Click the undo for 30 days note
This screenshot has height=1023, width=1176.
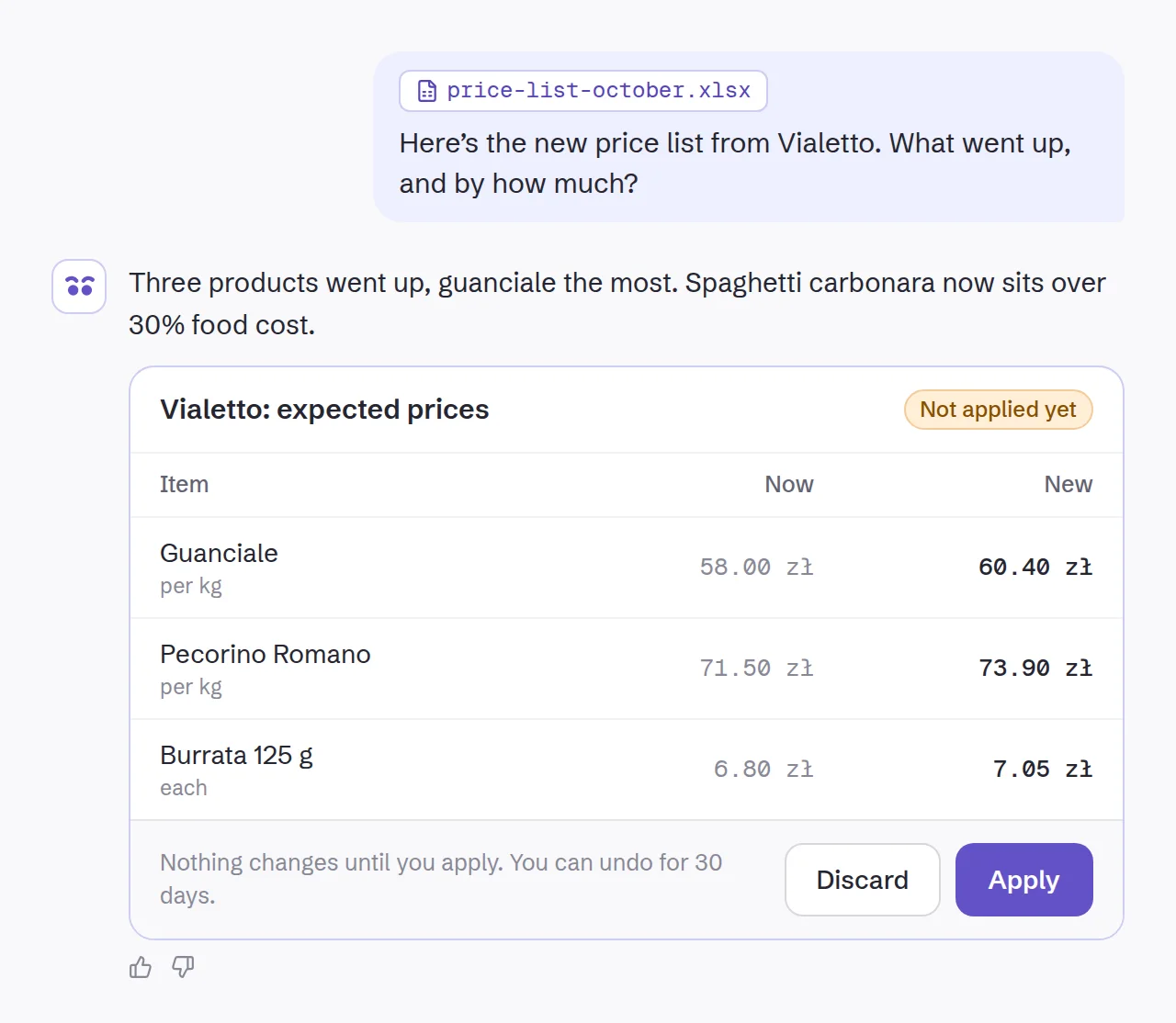click(441, 879)
